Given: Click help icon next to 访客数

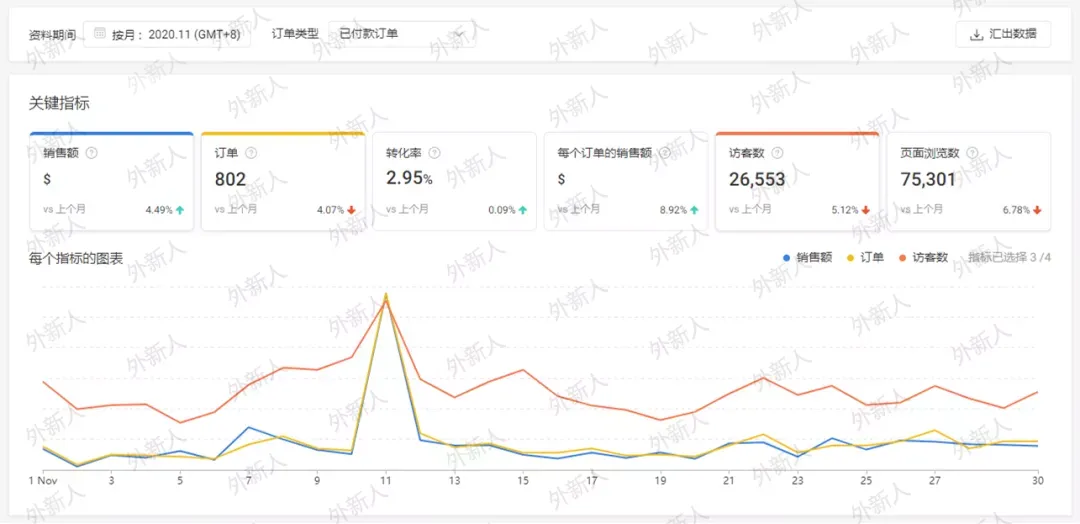Looking at the screenshot, I should point(777,153).
